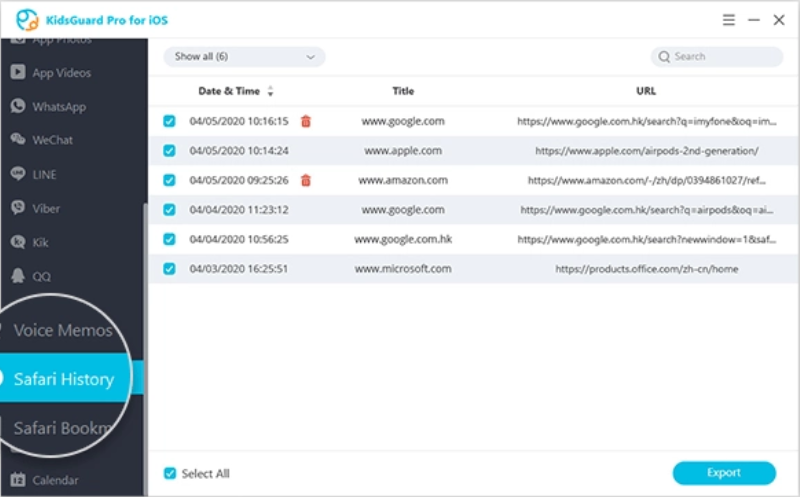The height and width of the screenshot is (497, 800).
Task: Go to Voice Memos section
Action: pyautogui.click(x=63, y=330)
